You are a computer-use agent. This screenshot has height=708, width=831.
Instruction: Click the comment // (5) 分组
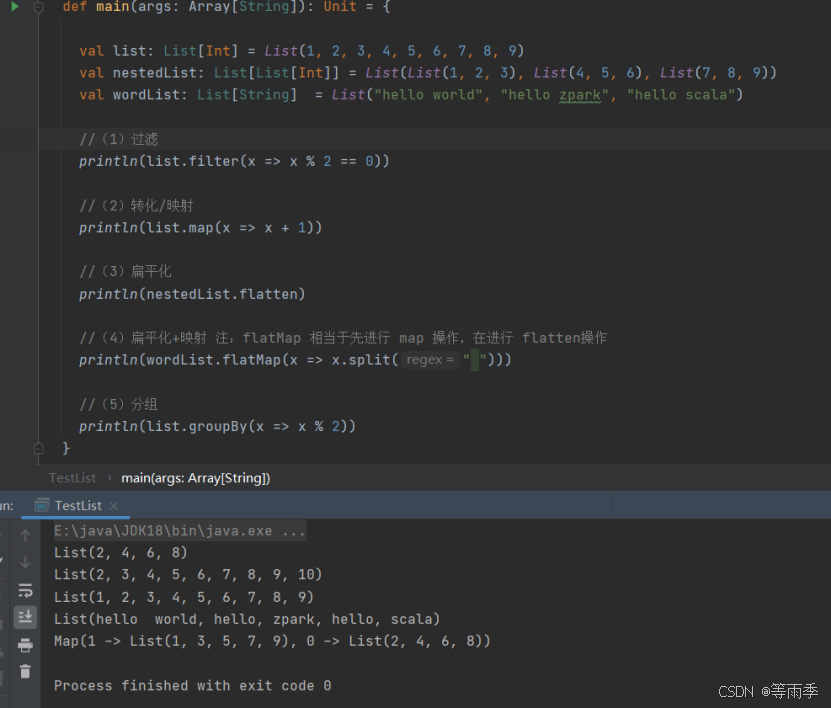(118, 404)
